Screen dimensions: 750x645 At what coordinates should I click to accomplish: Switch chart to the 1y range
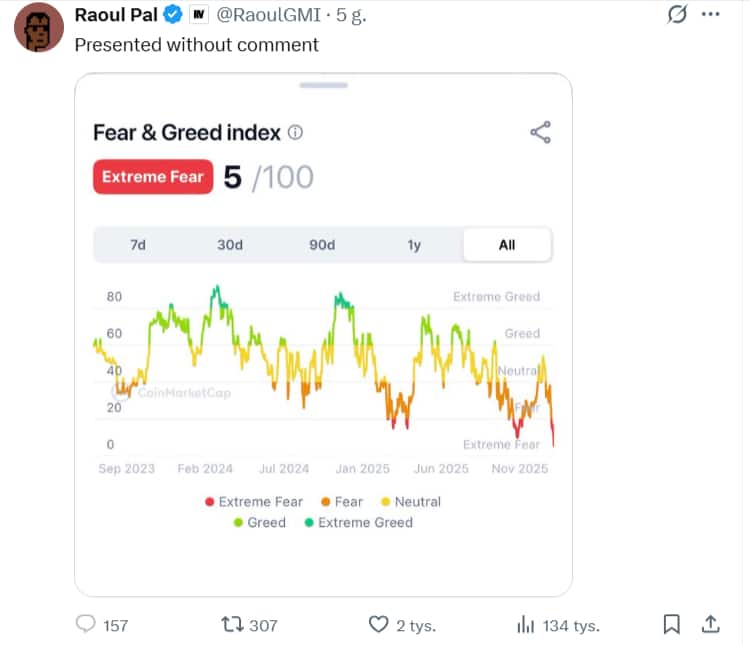tap(414, 245)
